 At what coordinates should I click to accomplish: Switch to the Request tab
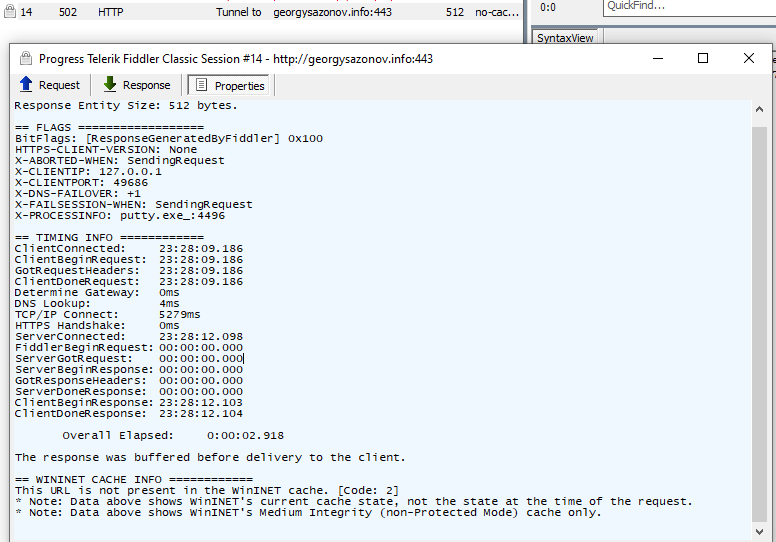(49, 85)
